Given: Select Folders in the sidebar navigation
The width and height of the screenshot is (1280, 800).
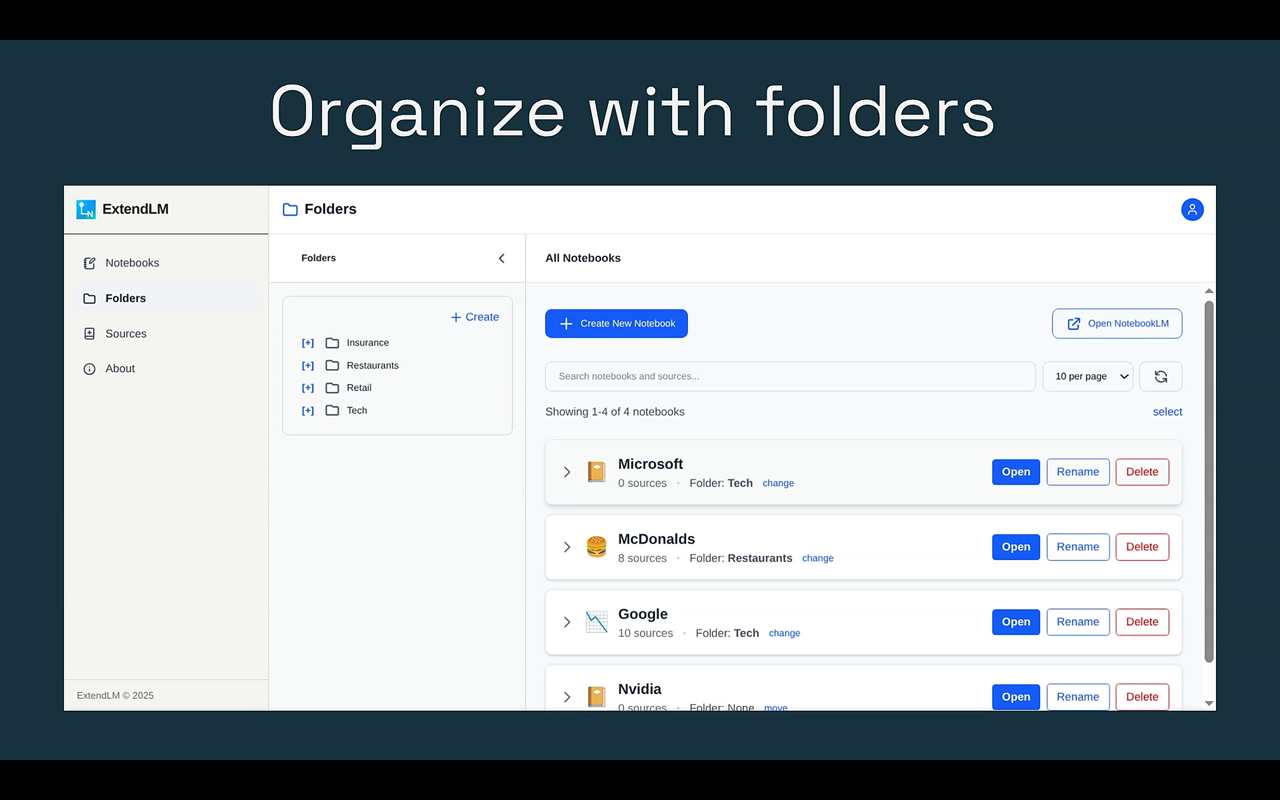Looking at the screenshot, I should (x=126, y=297).
